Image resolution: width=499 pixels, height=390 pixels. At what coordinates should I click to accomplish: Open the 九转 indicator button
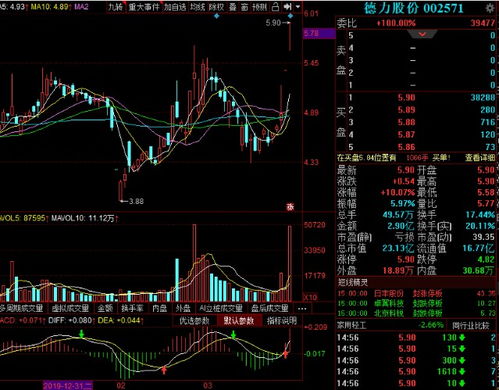coord(115,7)
